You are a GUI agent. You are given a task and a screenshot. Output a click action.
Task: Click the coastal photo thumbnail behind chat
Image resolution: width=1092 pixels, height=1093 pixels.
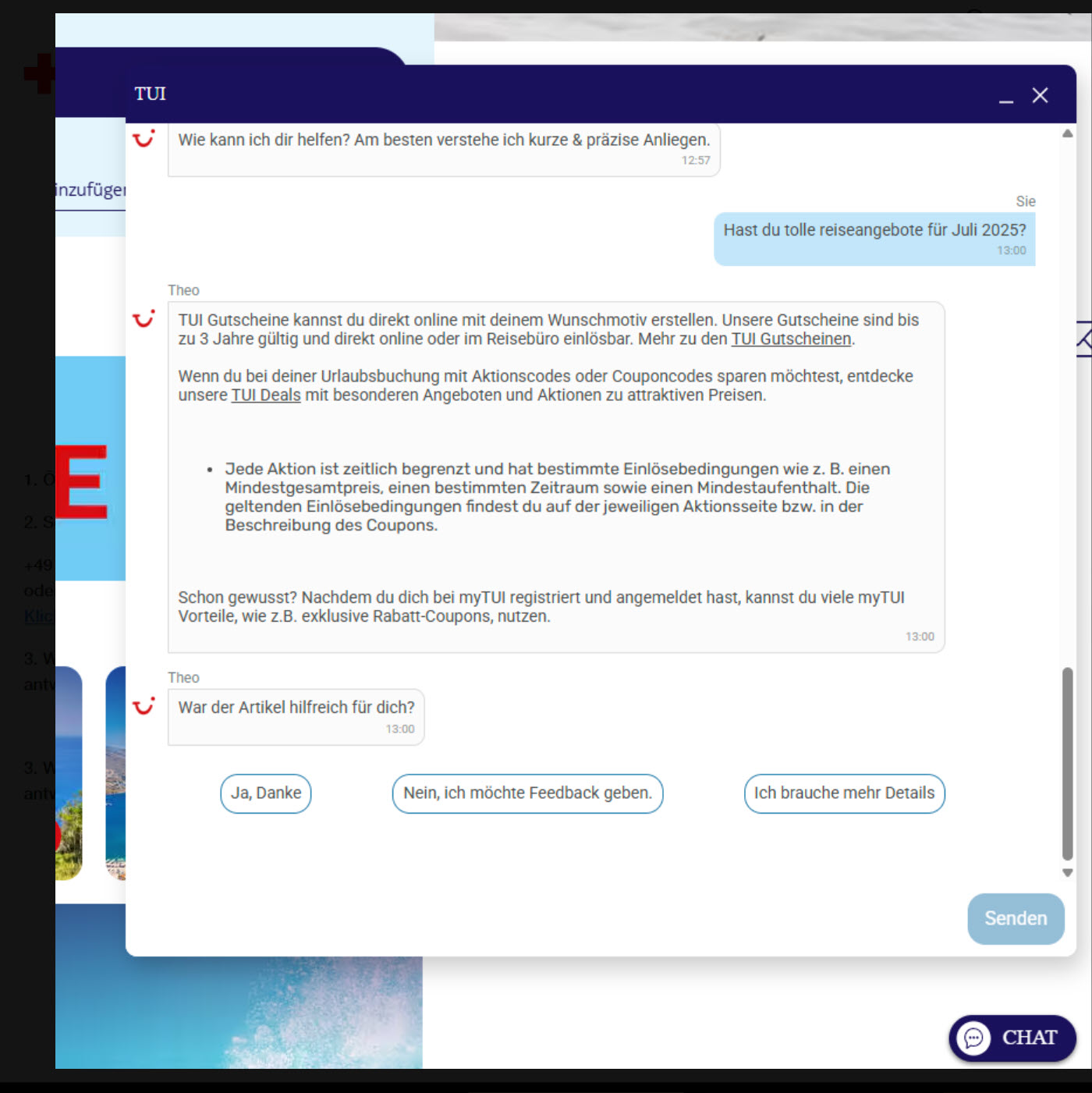115,772
